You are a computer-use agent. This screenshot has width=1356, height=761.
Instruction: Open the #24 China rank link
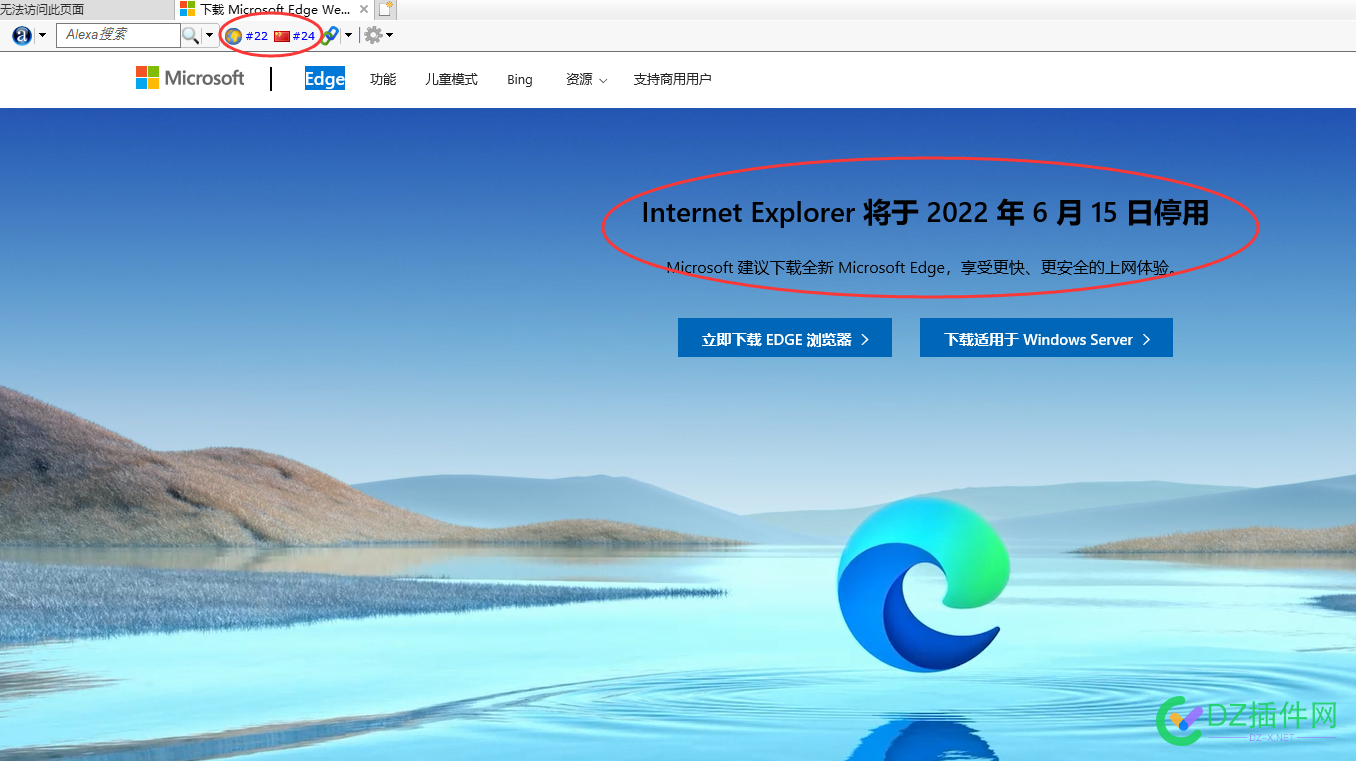coord(304,36)
